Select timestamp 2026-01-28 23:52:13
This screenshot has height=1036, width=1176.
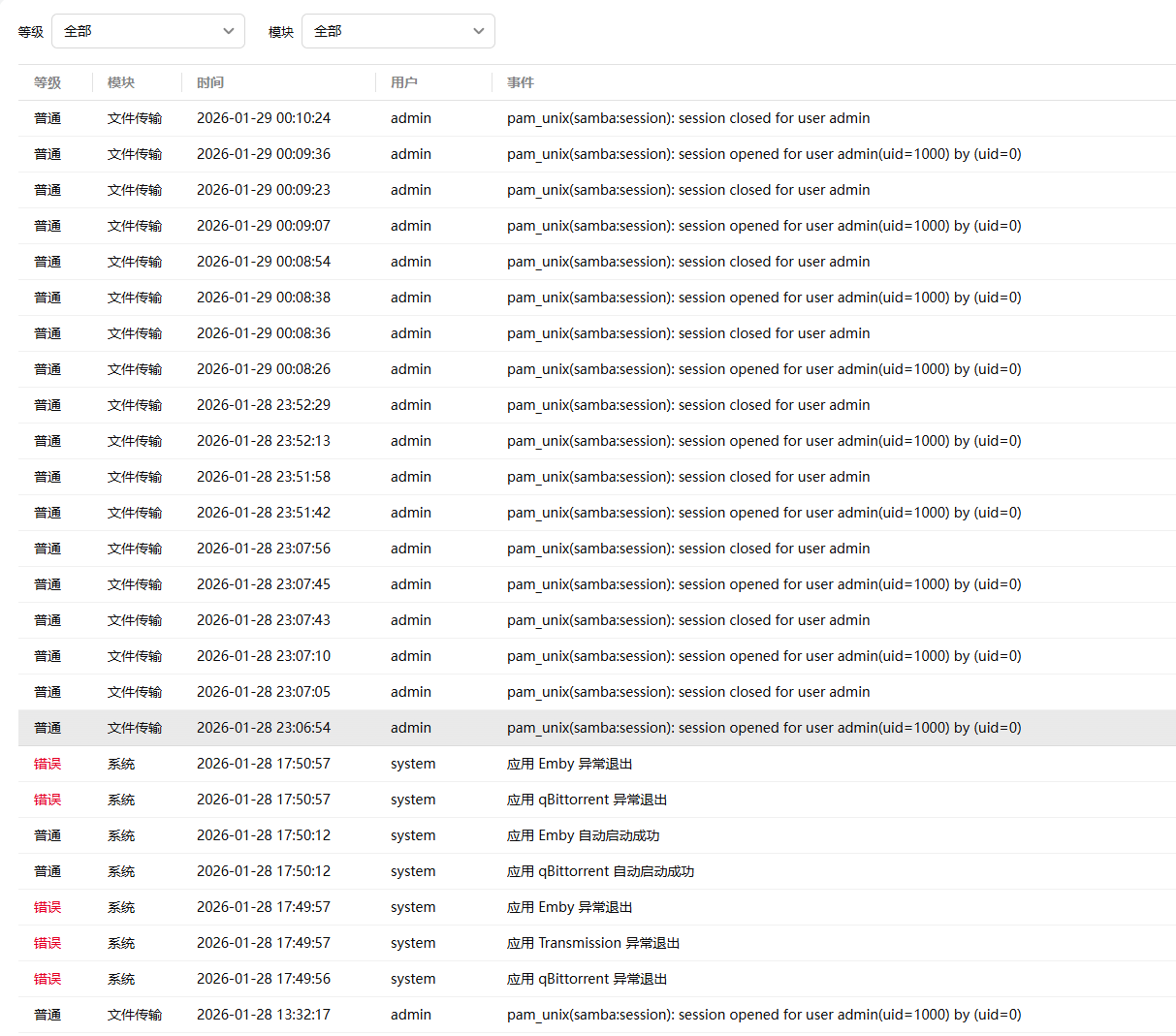click(264, 441)
